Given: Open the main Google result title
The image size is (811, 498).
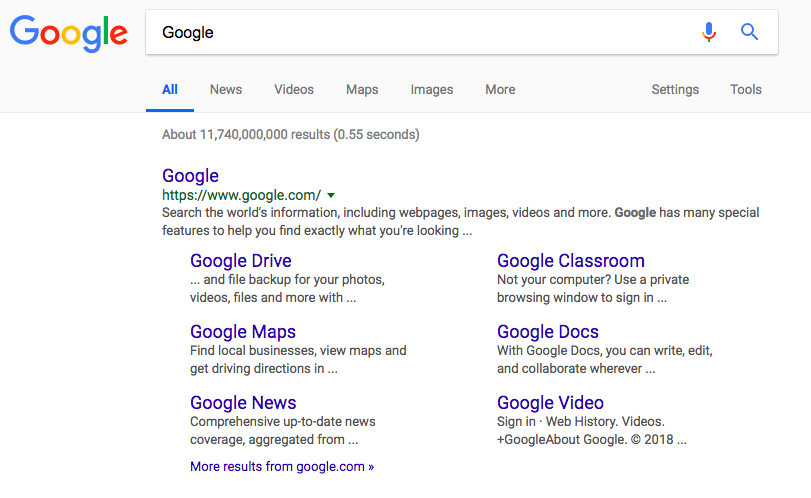Looking at the screenshot, I should [x=190, y=176].
